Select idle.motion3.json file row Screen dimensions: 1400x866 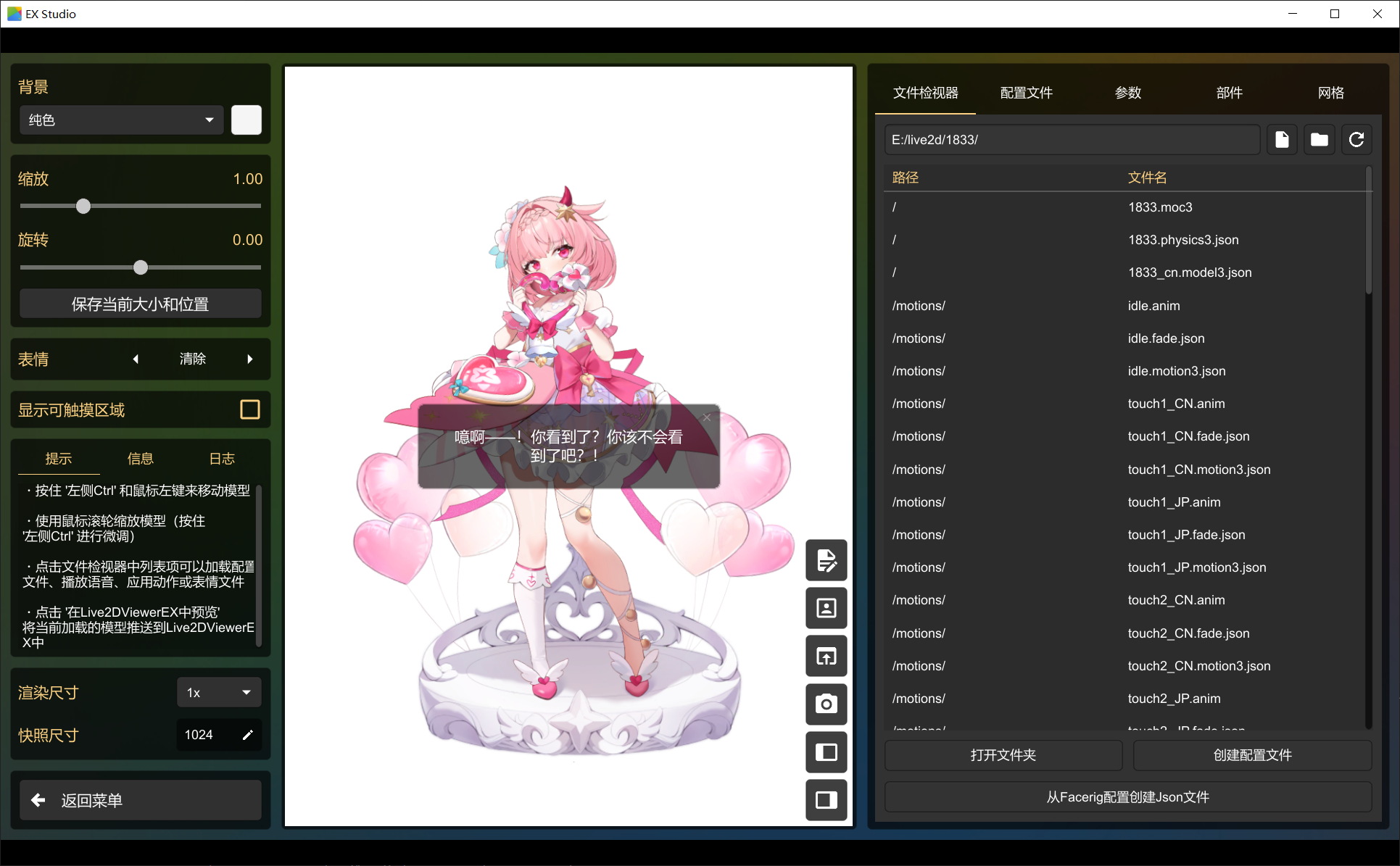tap(1124, 371)
